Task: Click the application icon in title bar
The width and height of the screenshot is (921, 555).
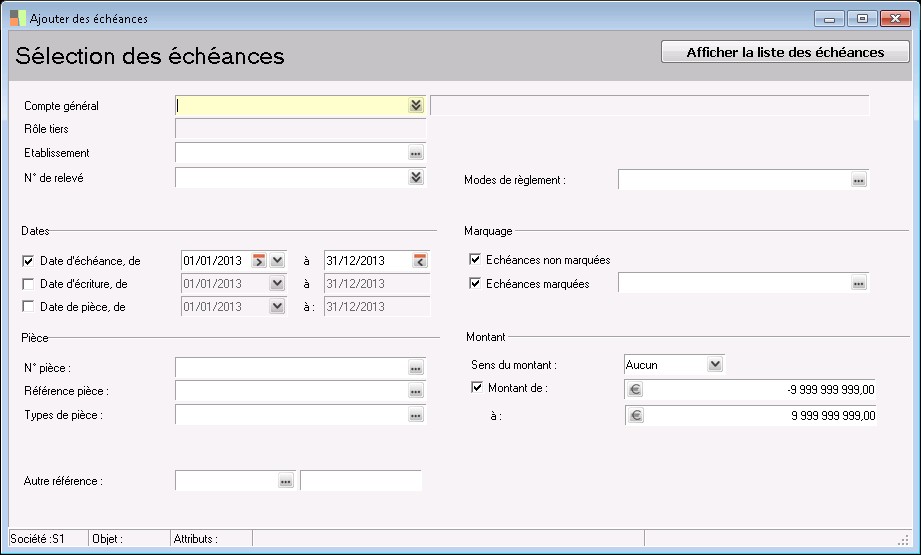Action: [x=18, y=18]
